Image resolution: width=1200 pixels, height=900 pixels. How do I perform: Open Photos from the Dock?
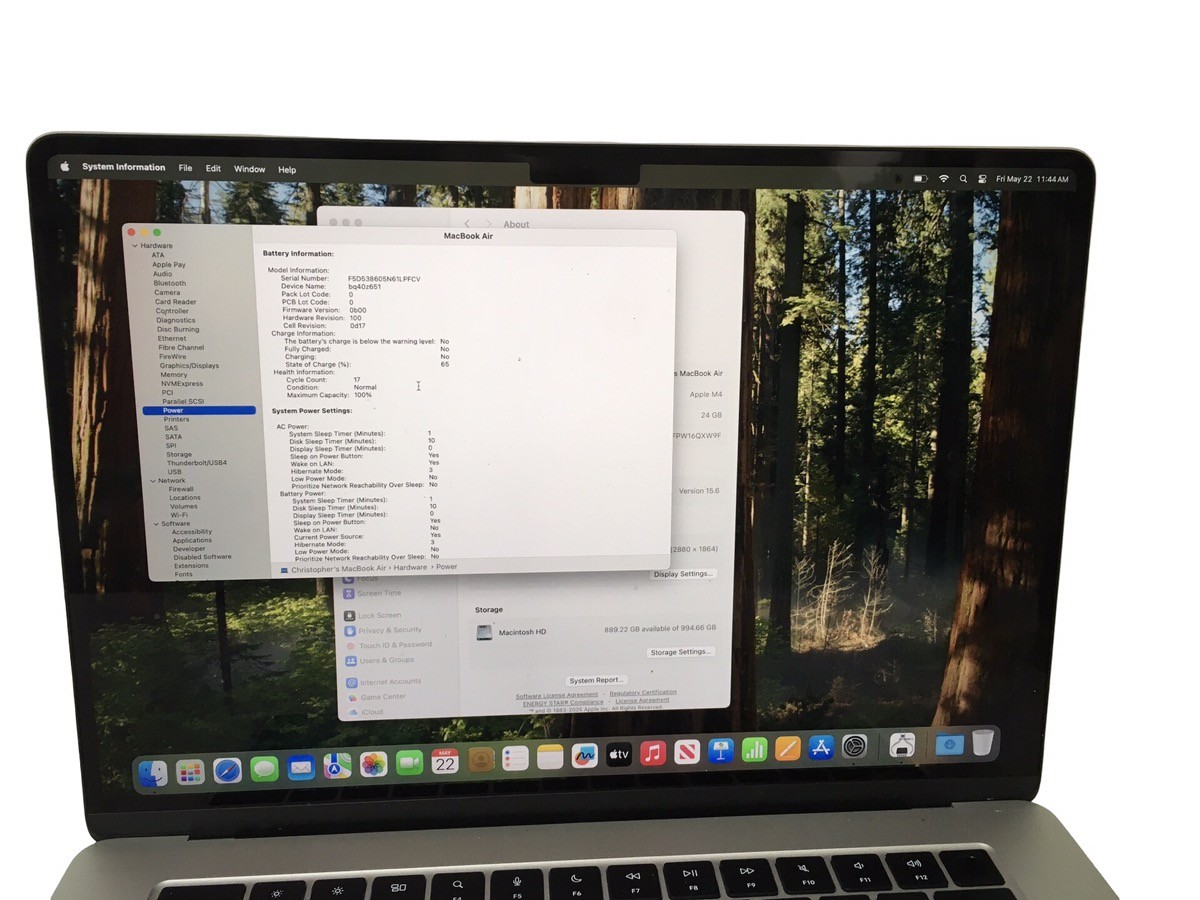click(374, 765)
